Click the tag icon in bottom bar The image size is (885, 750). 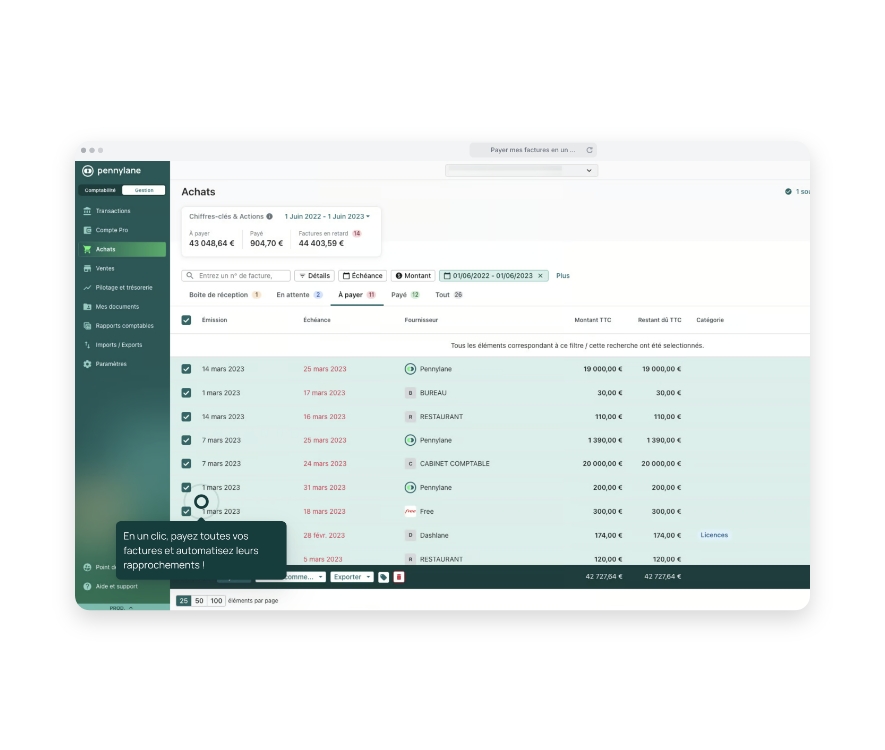(x=383, y=577)
